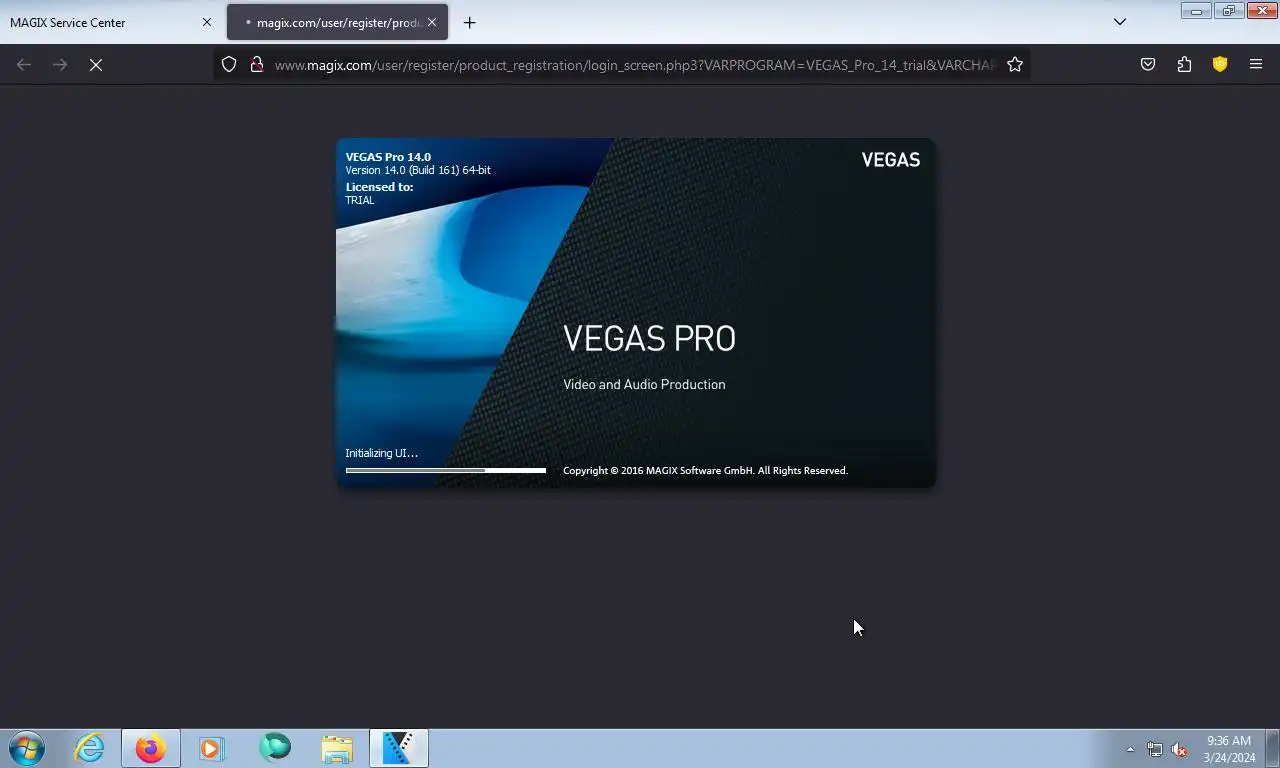Close the magix.com register tab
This screenshot has width=1280, height=768.
point(432,22)
